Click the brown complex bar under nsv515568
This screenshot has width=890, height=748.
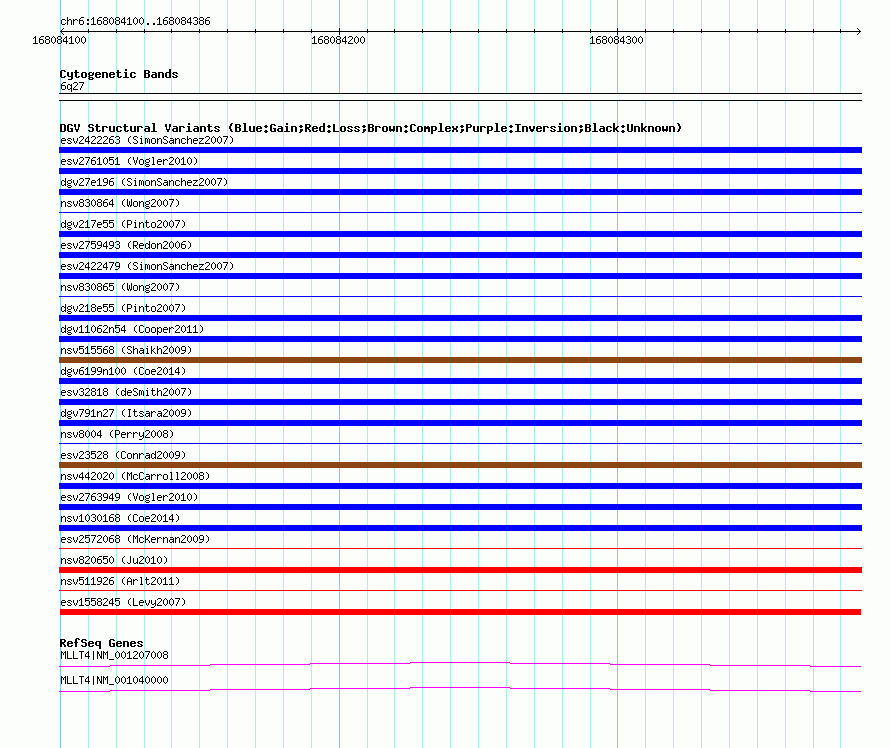pyautogui.click(x=460, y=360)
